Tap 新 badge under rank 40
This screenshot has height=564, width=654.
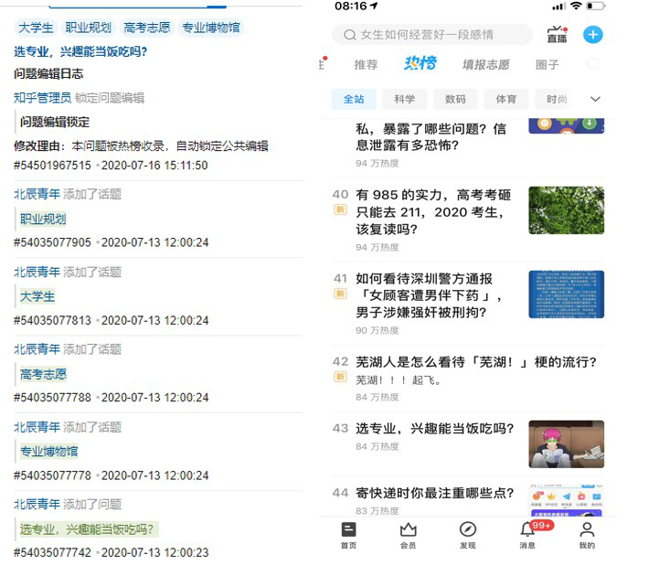tap(340, 209)
